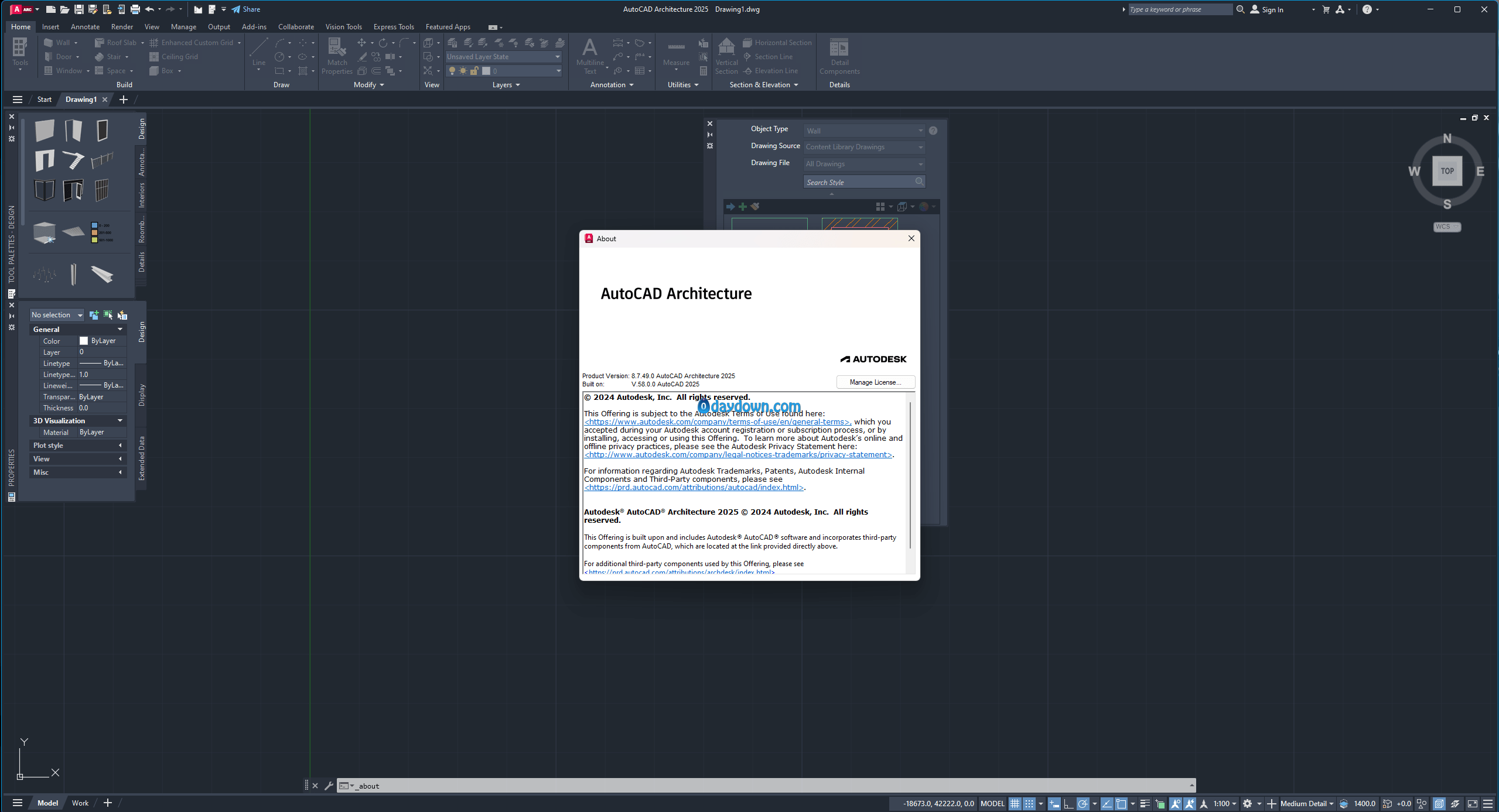This screenshot has width=1499, height=812.
Task: Click the Horizontal Section tool
Action: pyautogui.click(x=777, y=43)
